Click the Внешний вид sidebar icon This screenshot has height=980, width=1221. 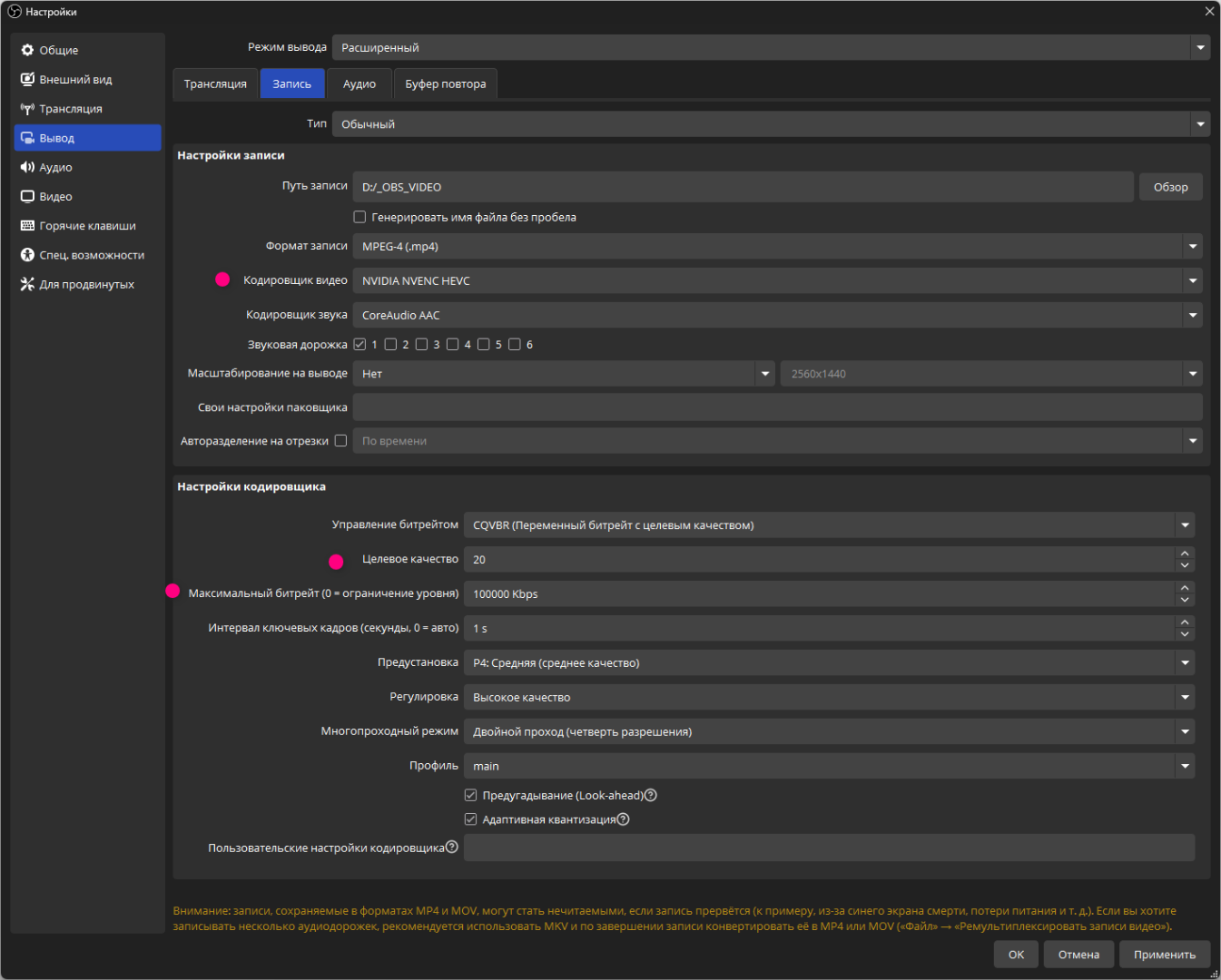pos(27,79)
